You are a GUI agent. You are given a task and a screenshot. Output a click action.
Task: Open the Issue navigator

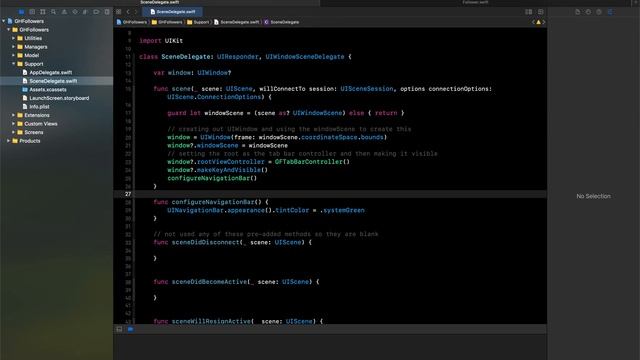(x=64, y=12)
